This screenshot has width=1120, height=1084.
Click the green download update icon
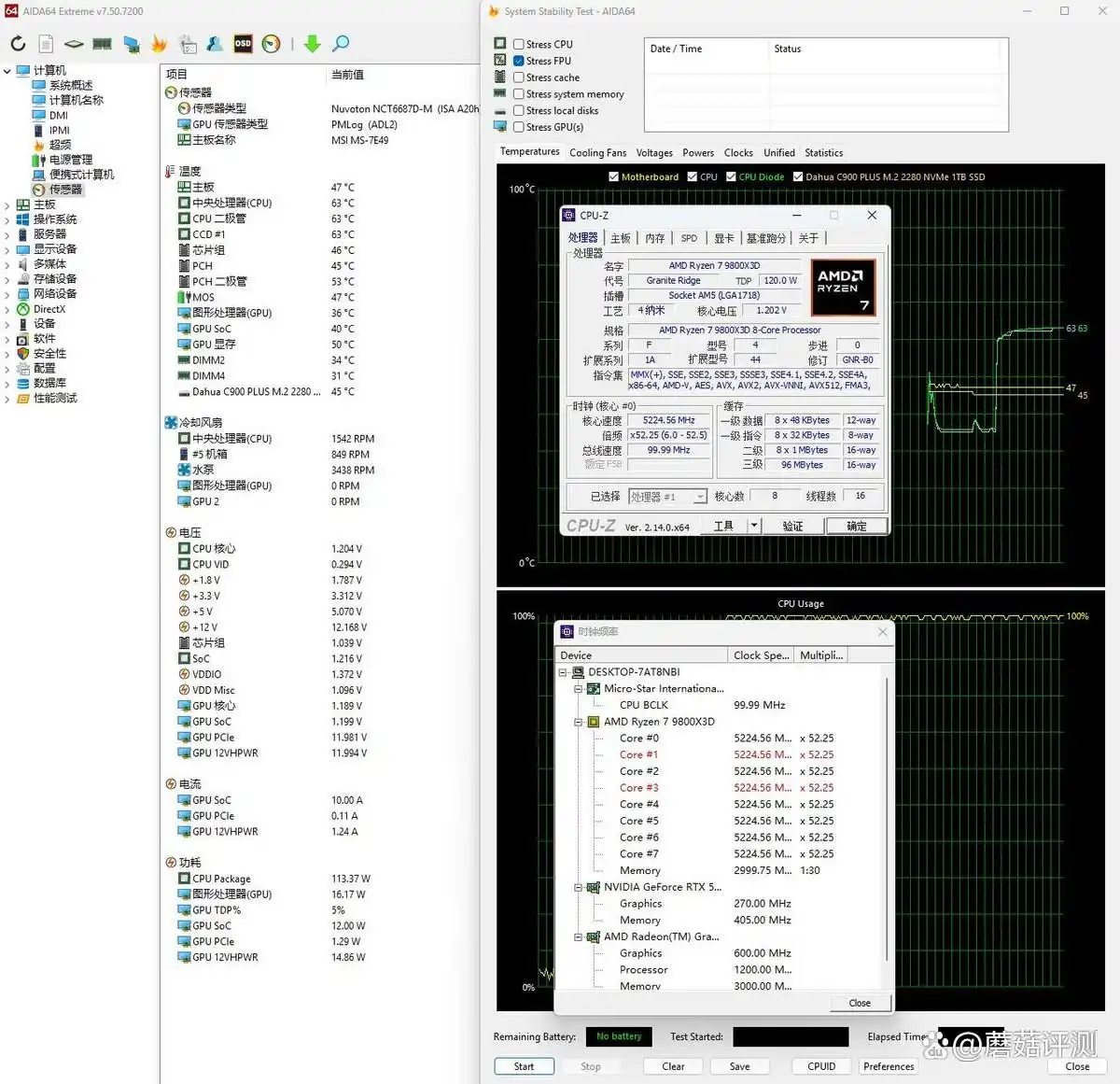point(312,43)
